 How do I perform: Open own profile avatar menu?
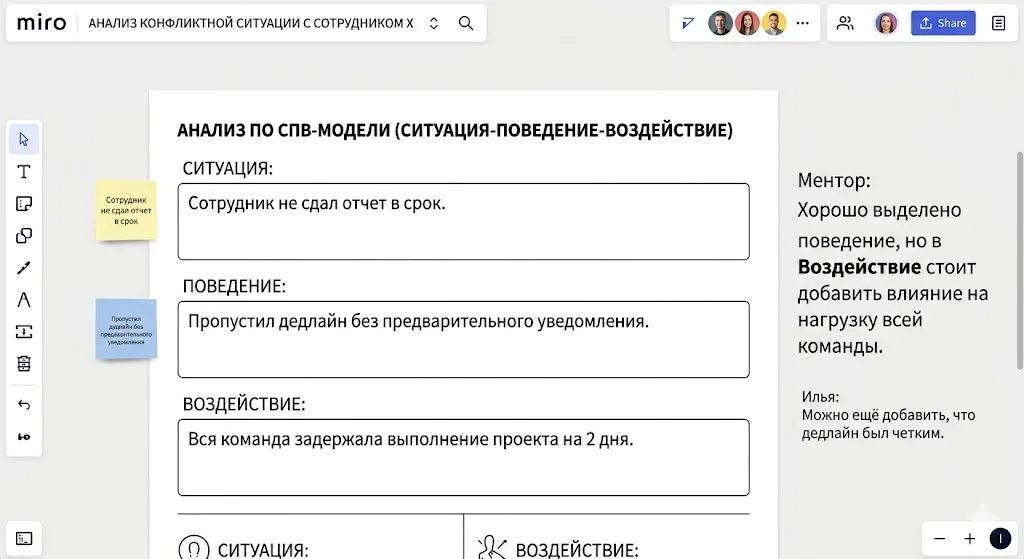pos(886,24)
